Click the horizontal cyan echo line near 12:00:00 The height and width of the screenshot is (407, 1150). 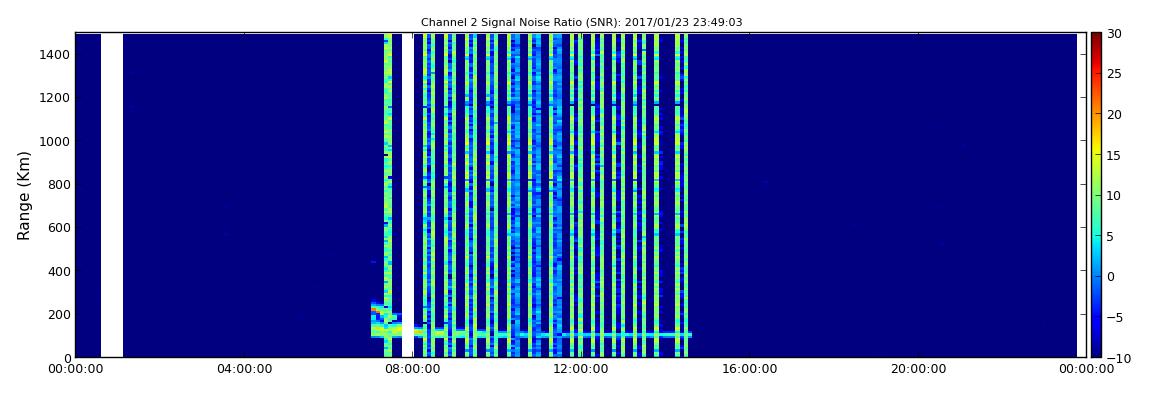tap(601, 334)
